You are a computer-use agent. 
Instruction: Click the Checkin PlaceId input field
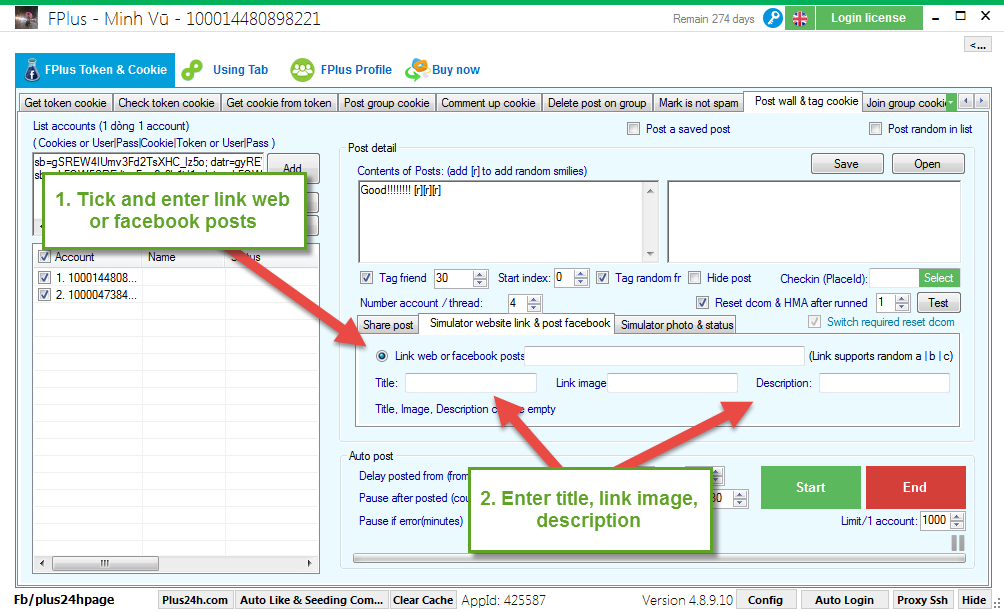(x=894, y=278)
